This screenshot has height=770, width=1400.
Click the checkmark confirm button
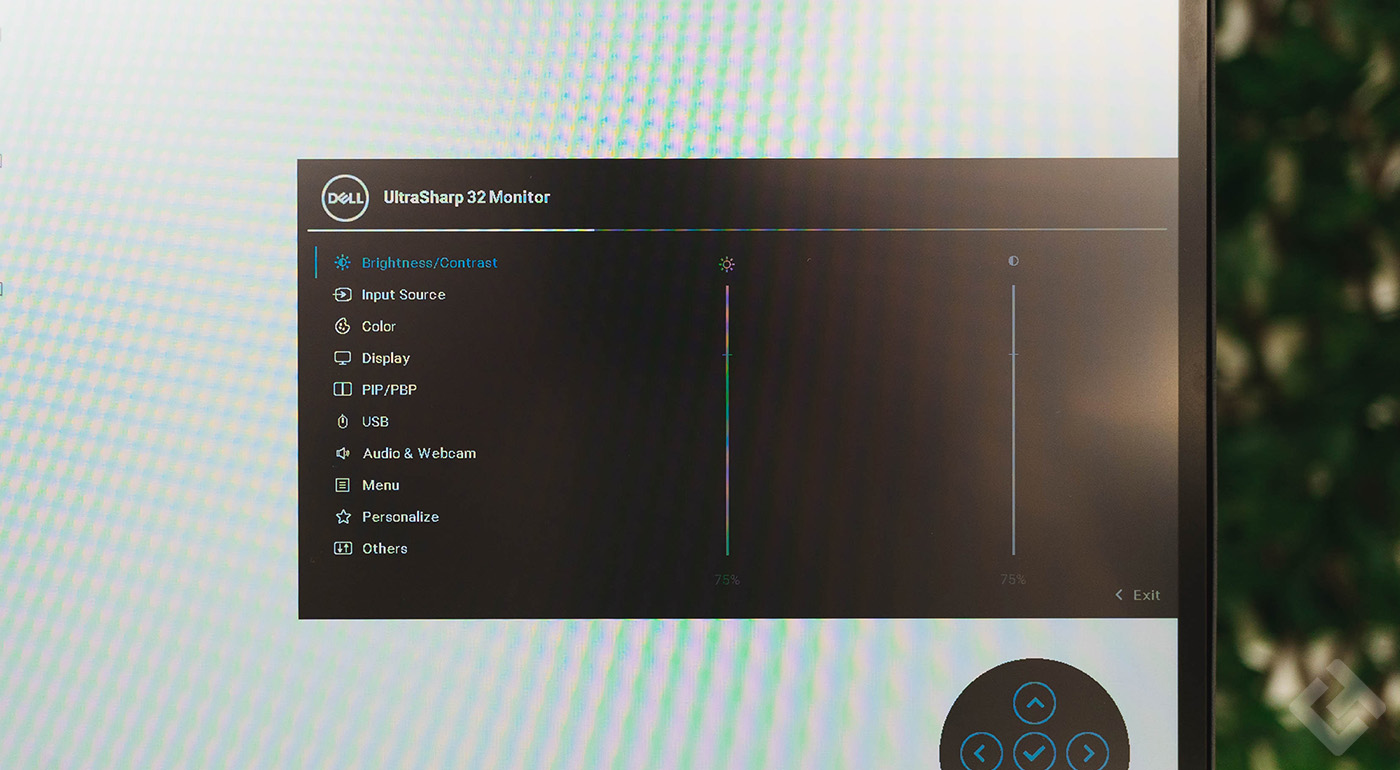click(x=1034, y=752)
